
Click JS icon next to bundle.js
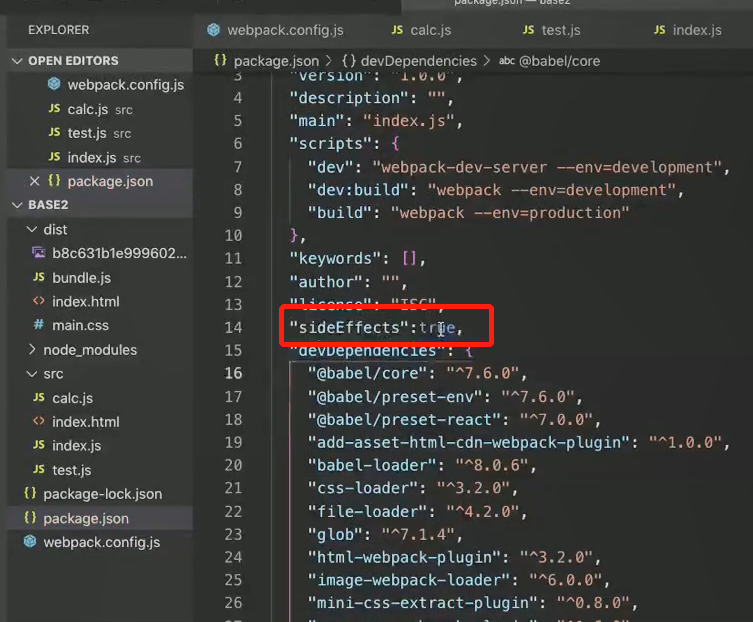coord(39,277)
